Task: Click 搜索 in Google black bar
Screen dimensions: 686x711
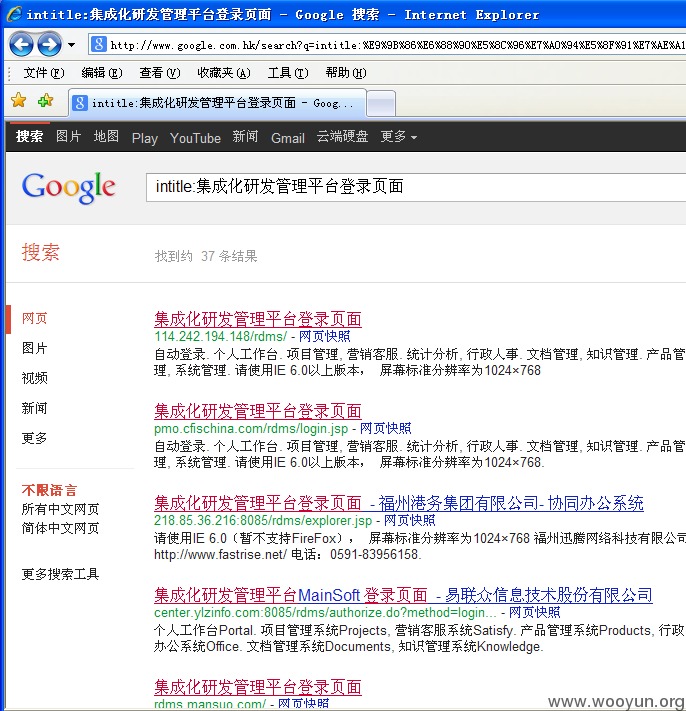Action: coord(29,136)
